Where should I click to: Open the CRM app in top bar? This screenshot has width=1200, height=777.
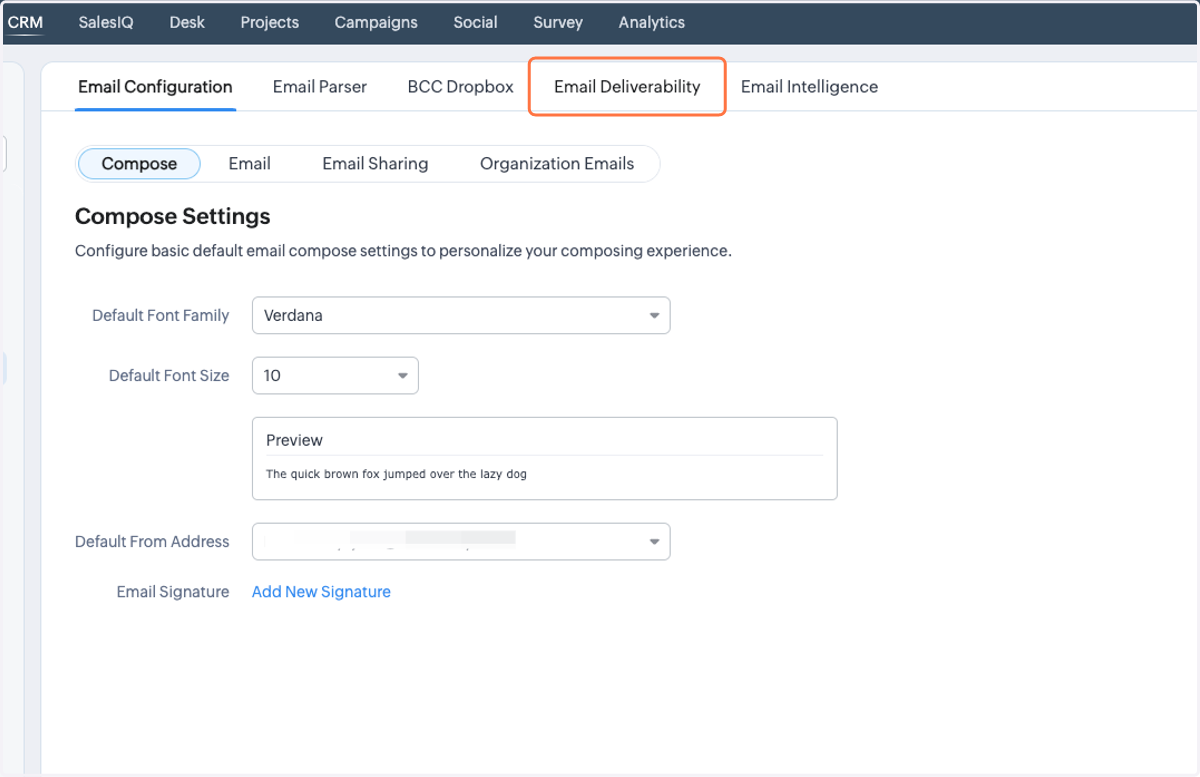[25, 22]
